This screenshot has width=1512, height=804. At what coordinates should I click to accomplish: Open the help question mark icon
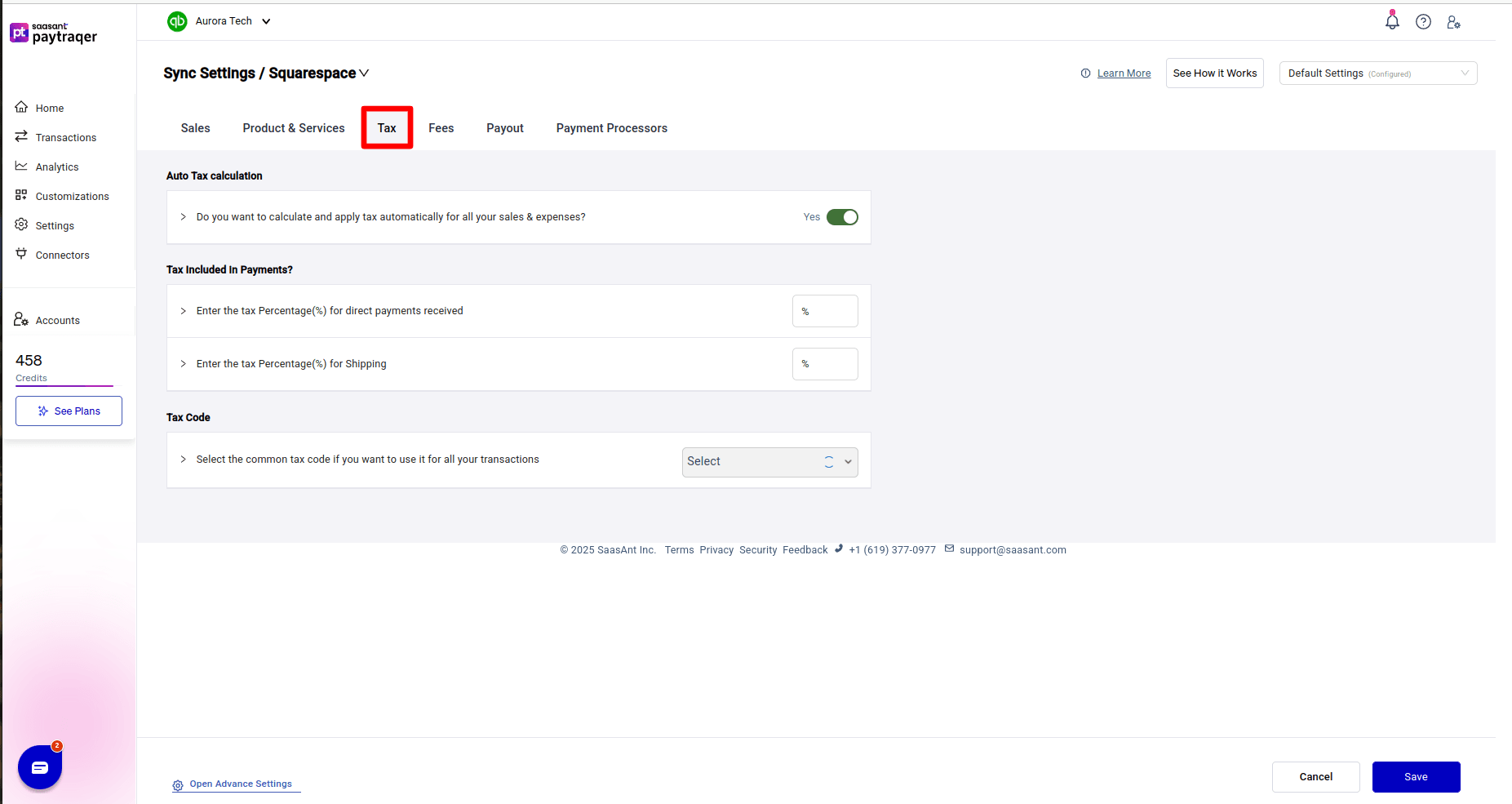[1423, 21]
